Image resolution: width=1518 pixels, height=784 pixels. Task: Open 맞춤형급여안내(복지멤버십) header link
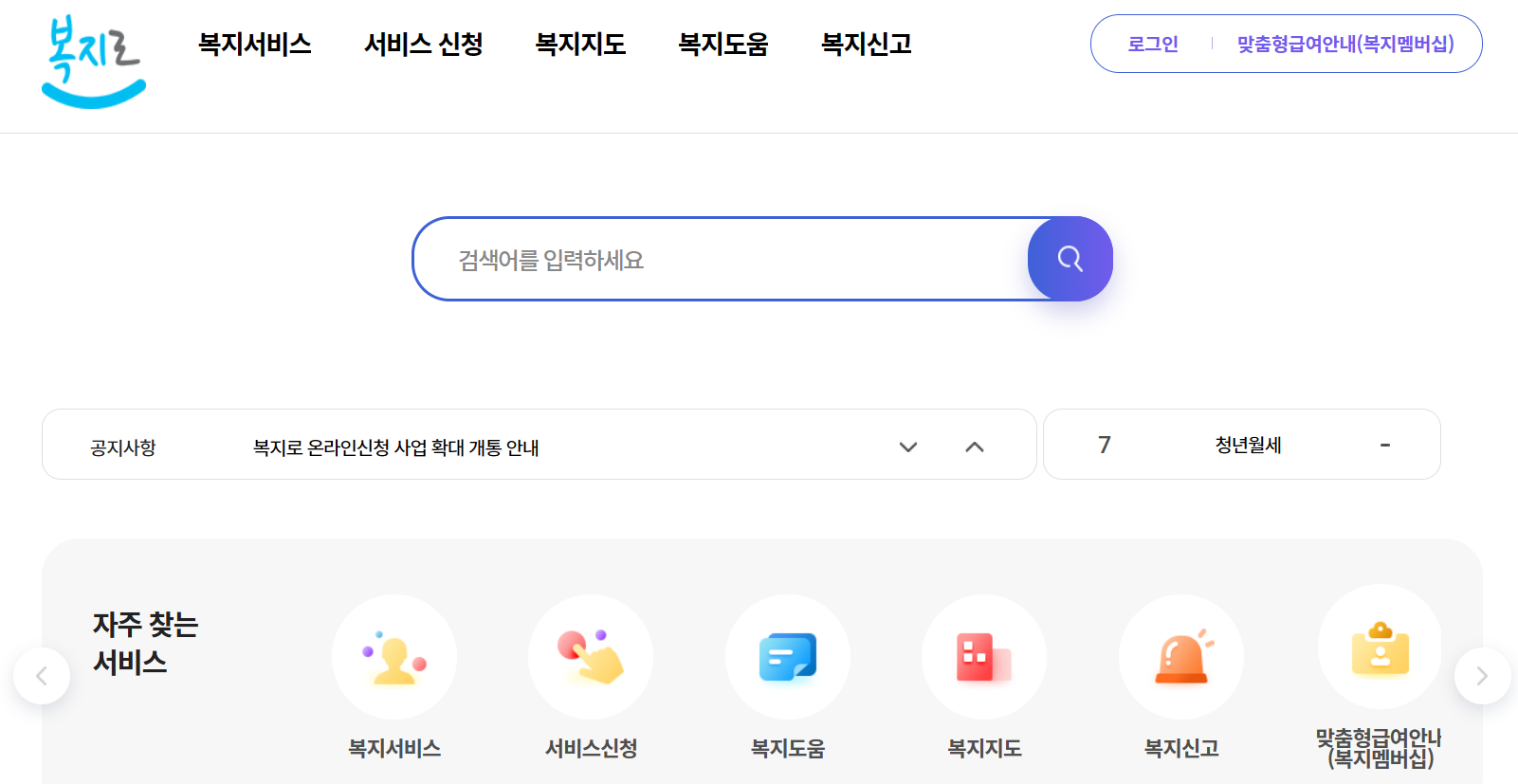[1345, 44]
